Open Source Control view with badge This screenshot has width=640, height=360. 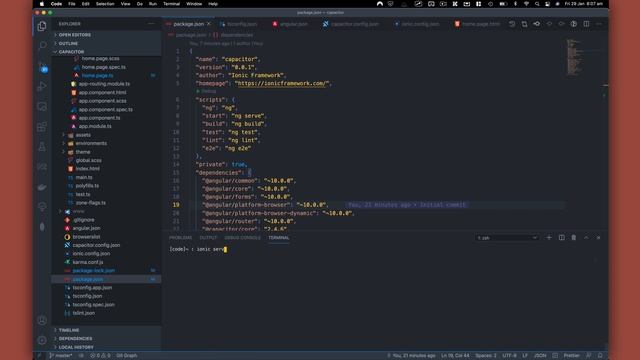coord(42,67)
